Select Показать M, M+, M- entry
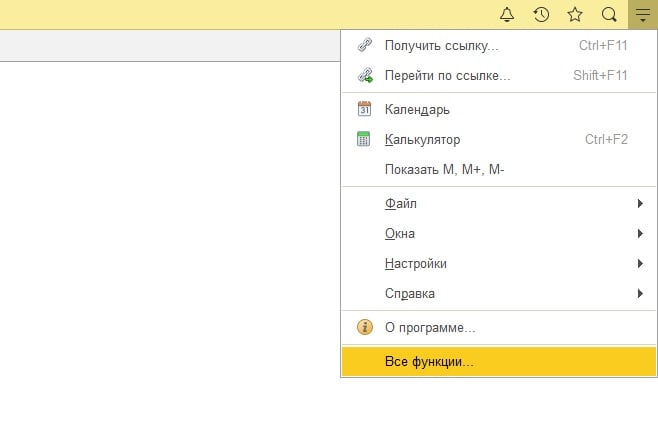The image size is (658, 443). (444, 169)
